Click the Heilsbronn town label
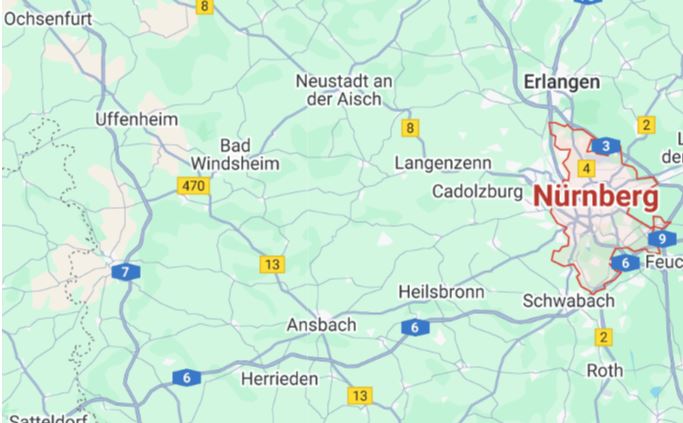 [441, 292]
